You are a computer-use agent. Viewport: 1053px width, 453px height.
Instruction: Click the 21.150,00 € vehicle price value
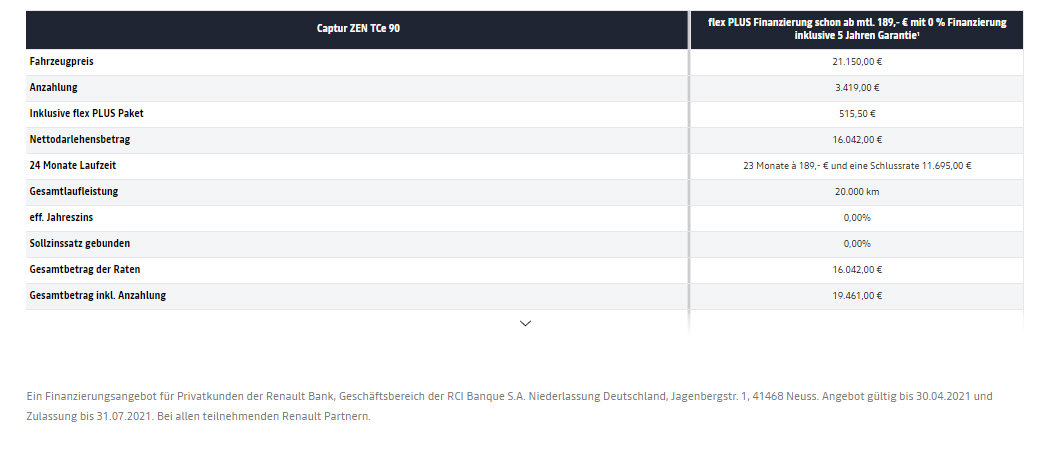coord(857,62)
